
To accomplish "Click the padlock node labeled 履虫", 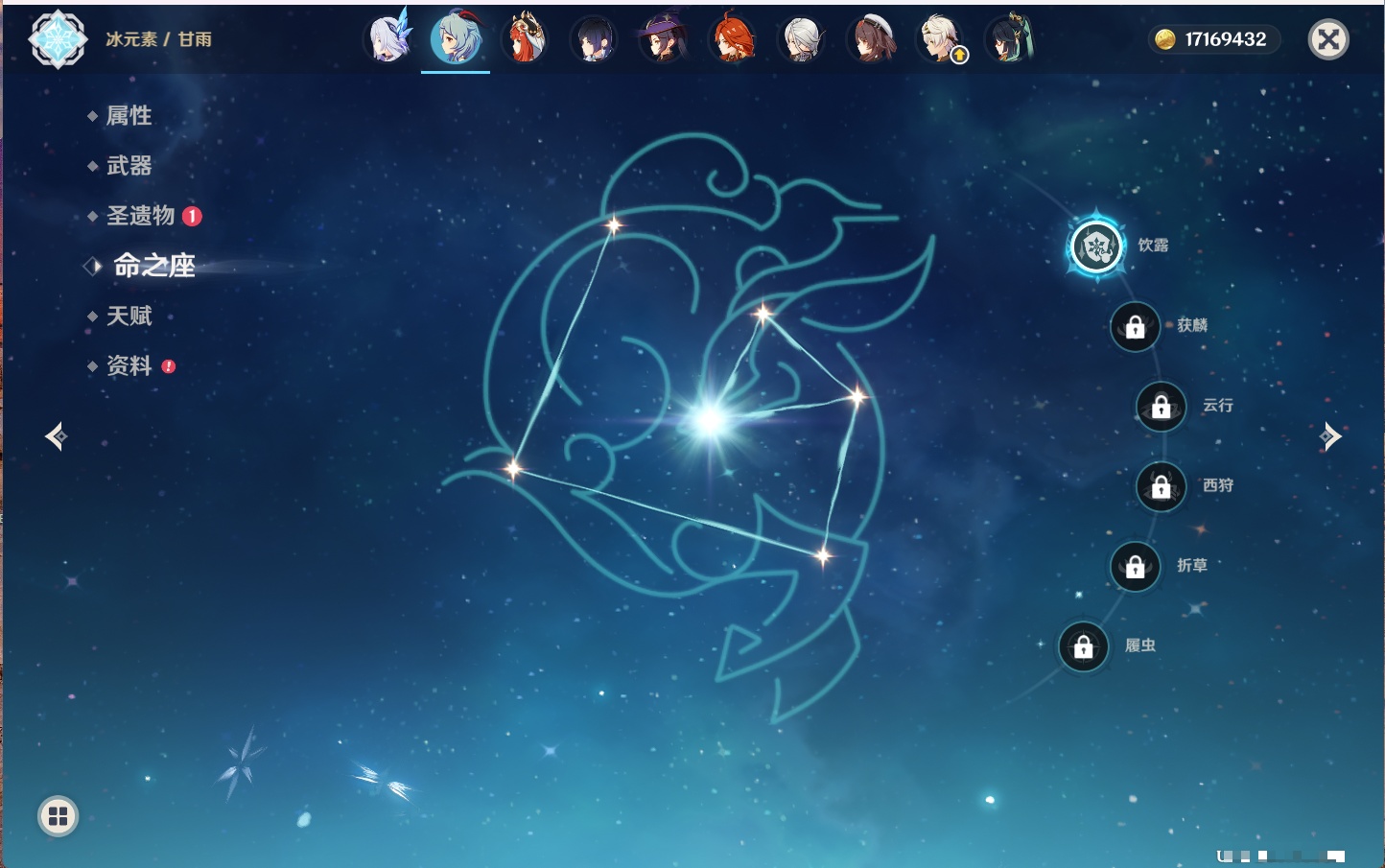I will point(1084,647).
